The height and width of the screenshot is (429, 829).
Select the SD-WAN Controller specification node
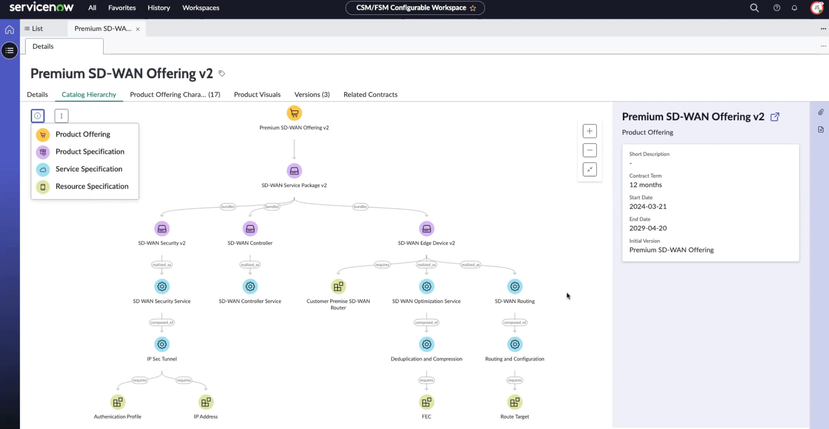pyautogui.click(x=250, y=229)
